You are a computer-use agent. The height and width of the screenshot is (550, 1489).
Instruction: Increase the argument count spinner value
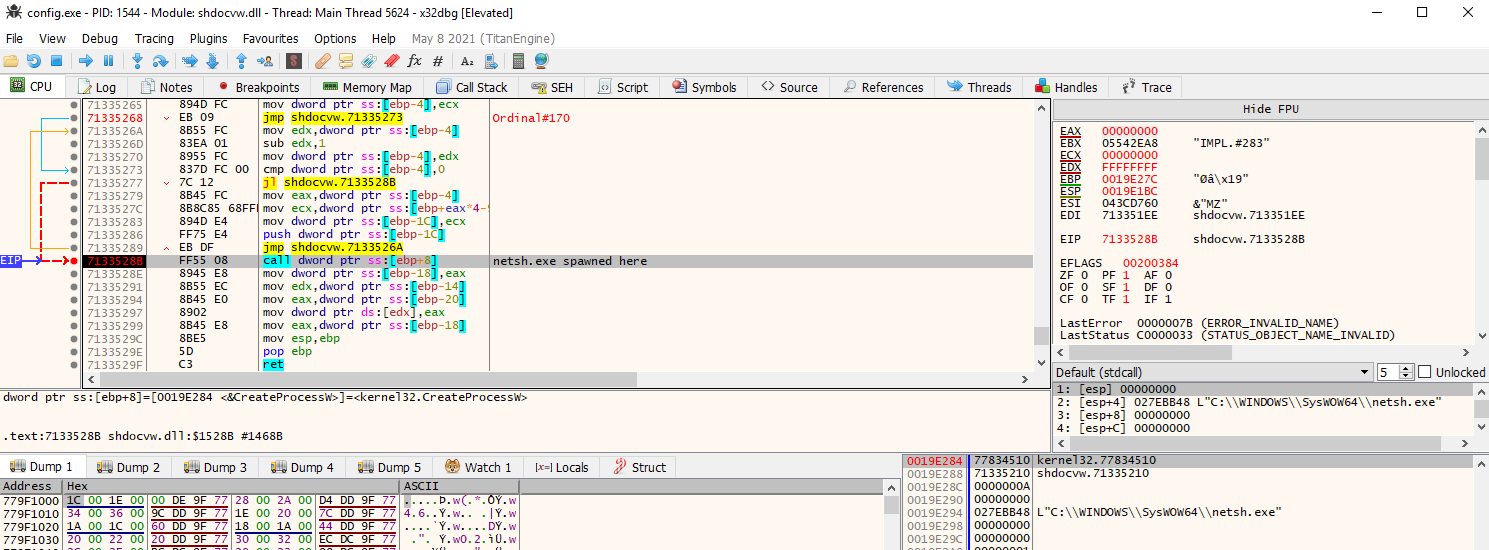coord(1407,368)
